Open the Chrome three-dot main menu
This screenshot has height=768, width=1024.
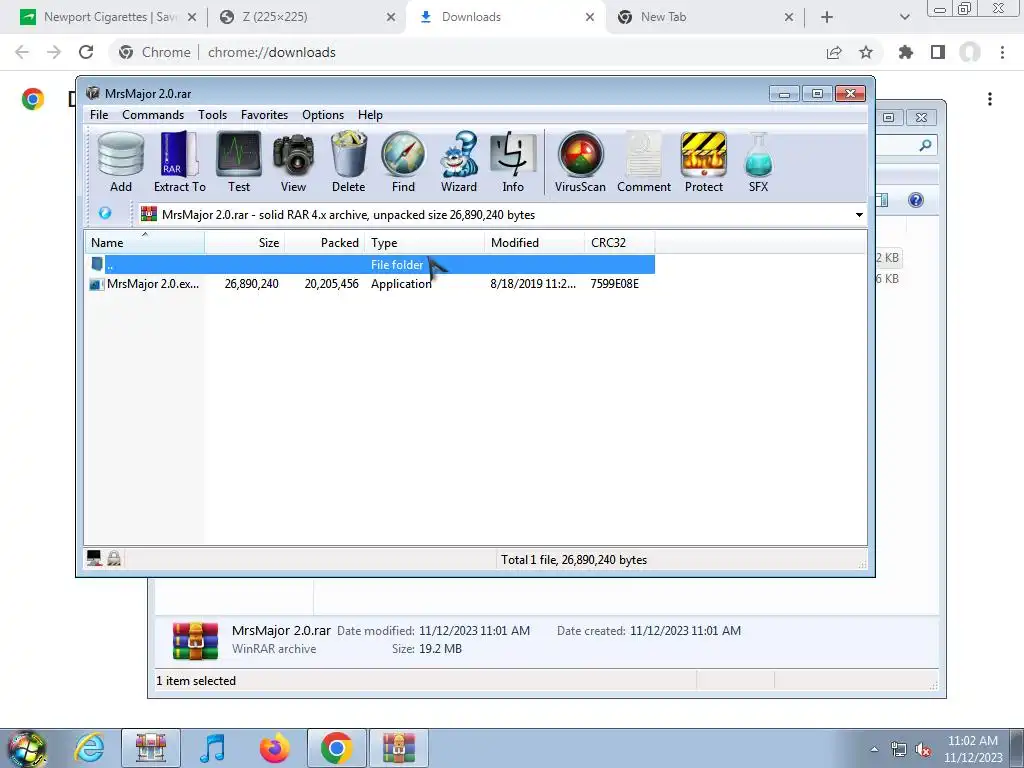coord(1002,52)
